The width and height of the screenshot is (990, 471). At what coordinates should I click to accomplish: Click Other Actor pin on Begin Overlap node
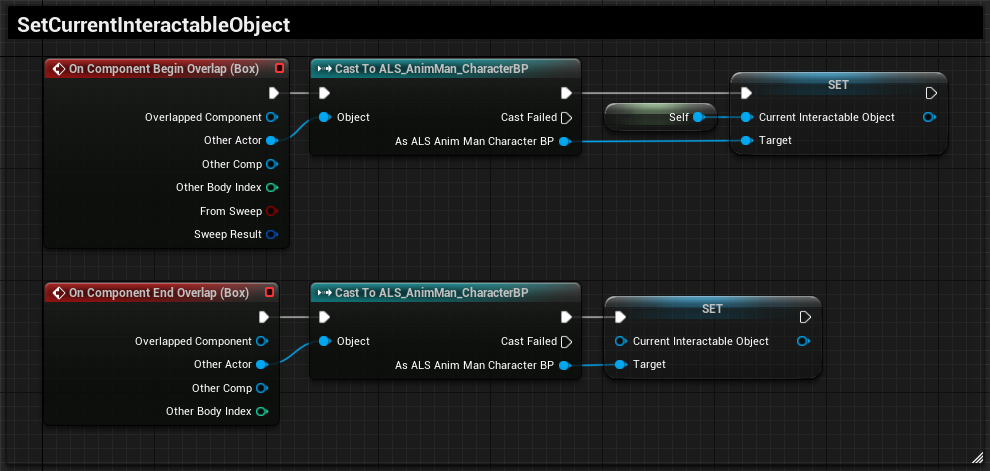click(x=271, y=141)
